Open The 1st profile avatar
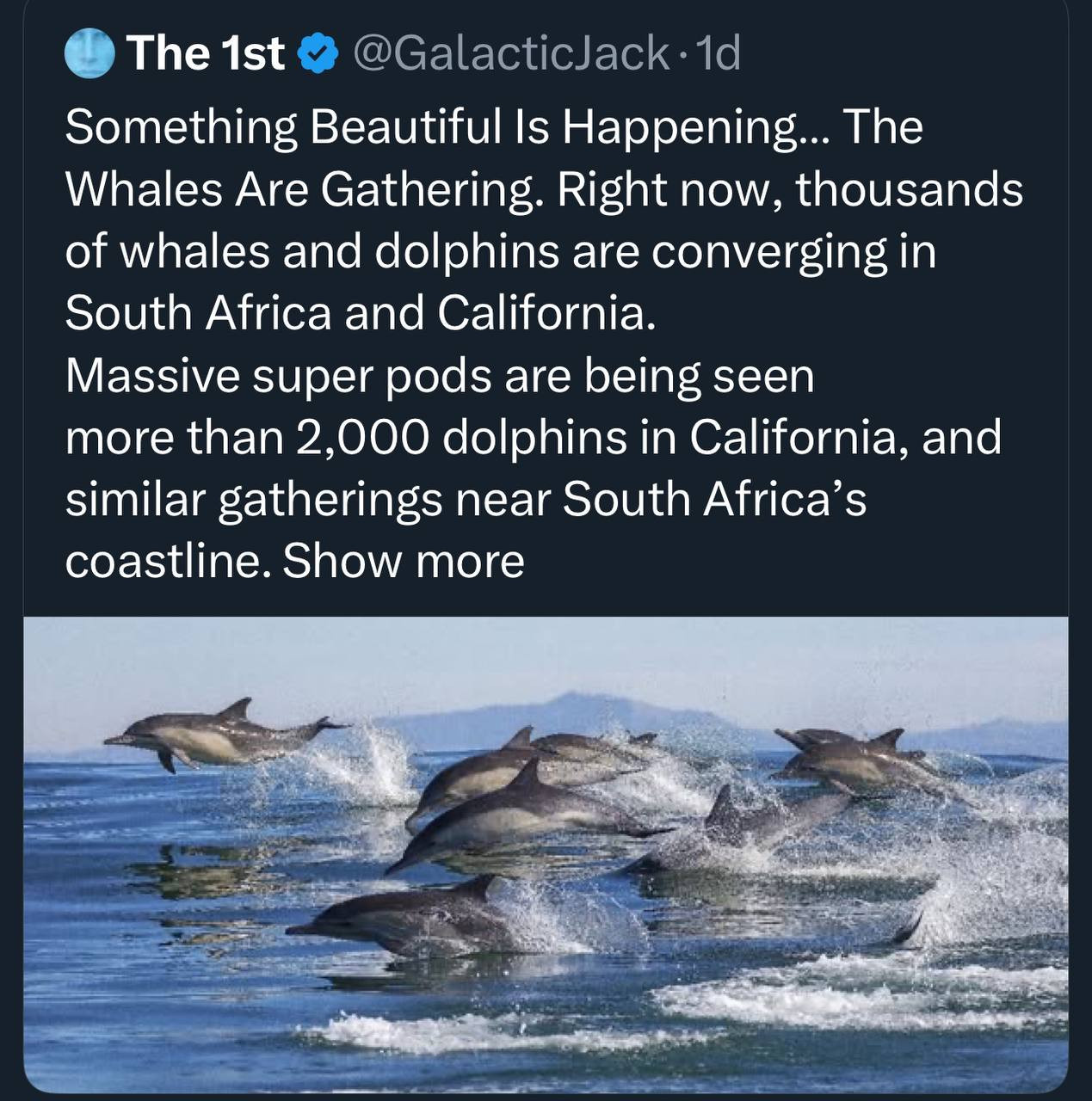The height and width of the screenshot is (1101, 1092). [89, 52]
